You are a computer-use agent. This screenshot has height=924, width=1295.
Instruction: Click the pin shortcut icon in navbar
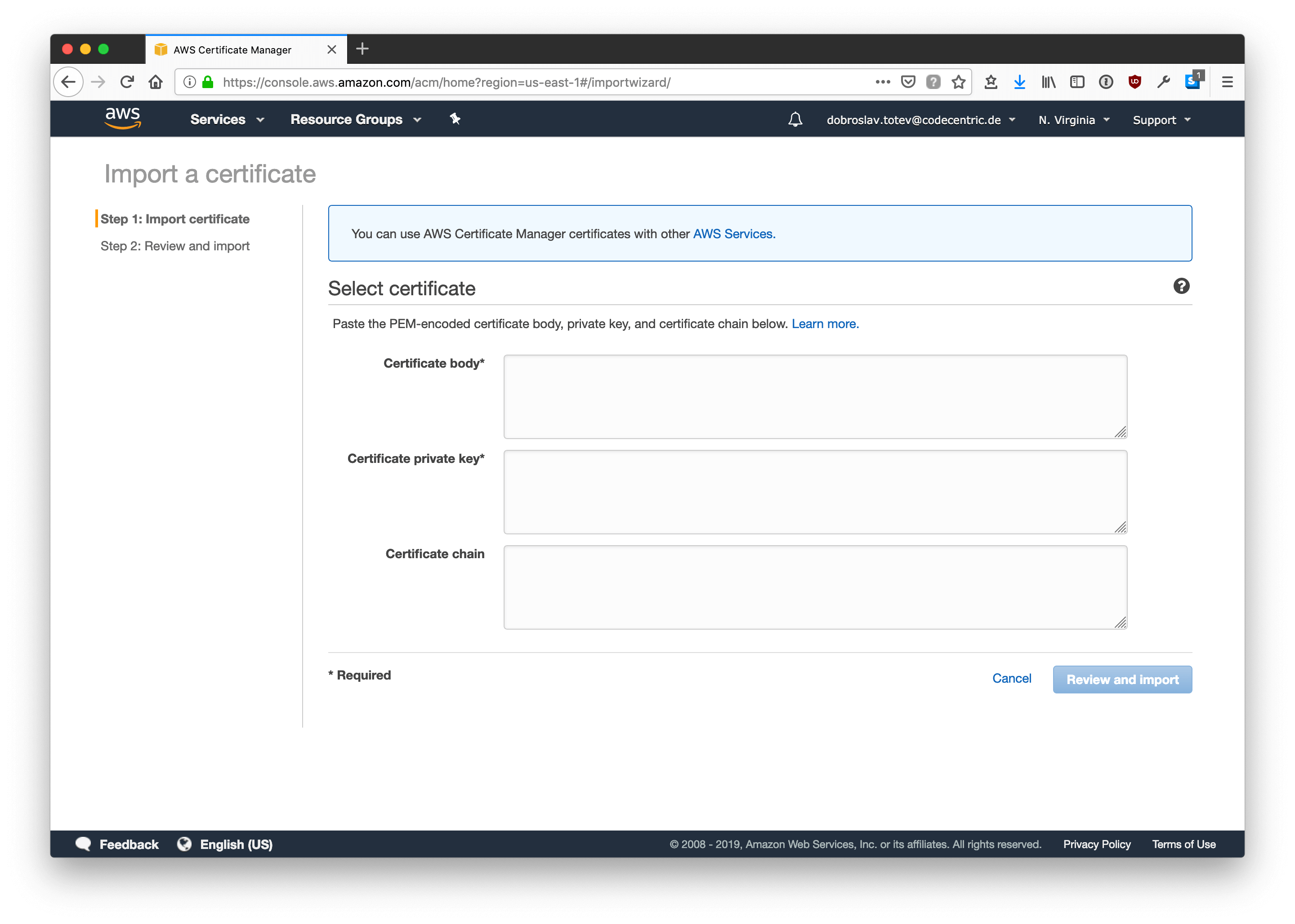455,119
